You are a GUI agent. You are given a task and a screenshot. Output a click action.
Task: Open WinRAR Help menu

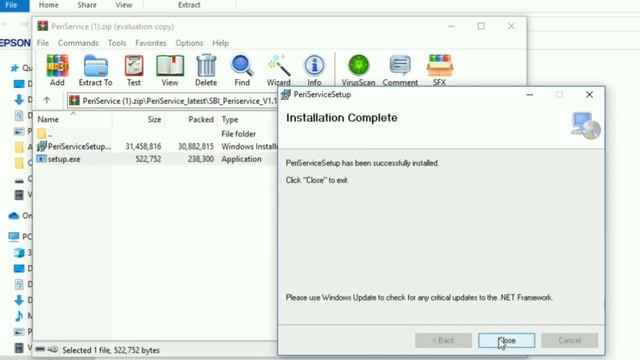(x=220, y=43)
